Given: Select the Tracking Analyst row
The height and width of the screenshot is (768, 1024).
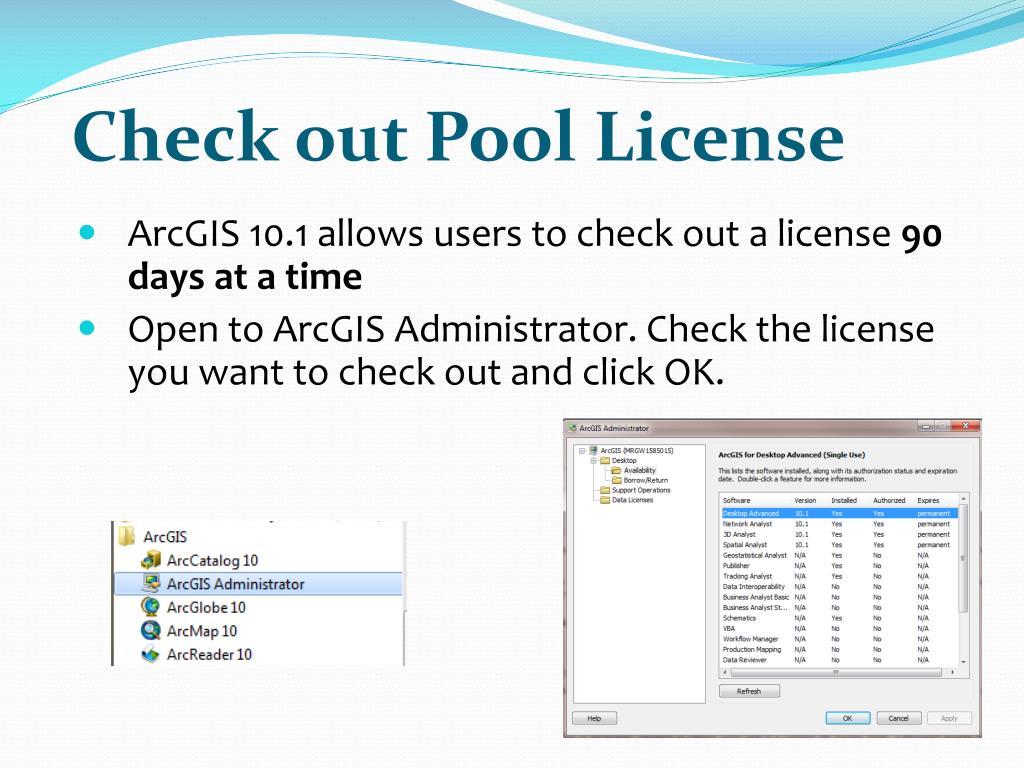Looking at the screenshot, I should click(x=839, y=576).
